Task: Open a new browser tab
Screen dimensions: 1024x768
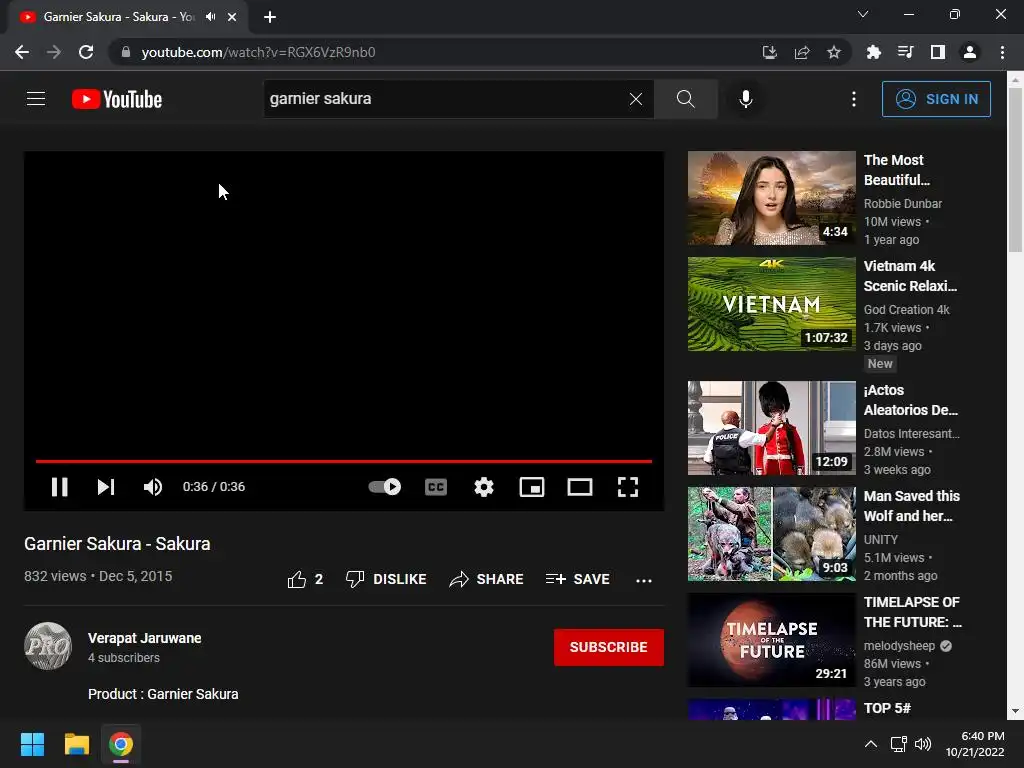Action: coord(270,17)
